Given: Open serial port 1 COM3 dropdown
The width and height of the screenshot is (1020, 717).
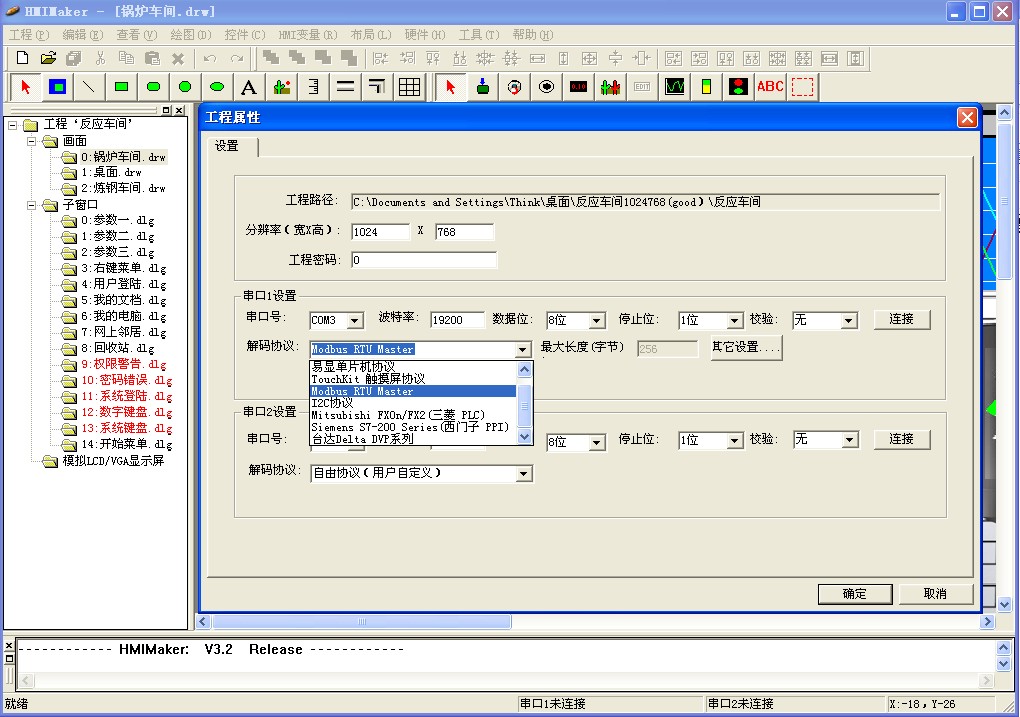Looking at the screenshot, I should click(x=355, y=320).
